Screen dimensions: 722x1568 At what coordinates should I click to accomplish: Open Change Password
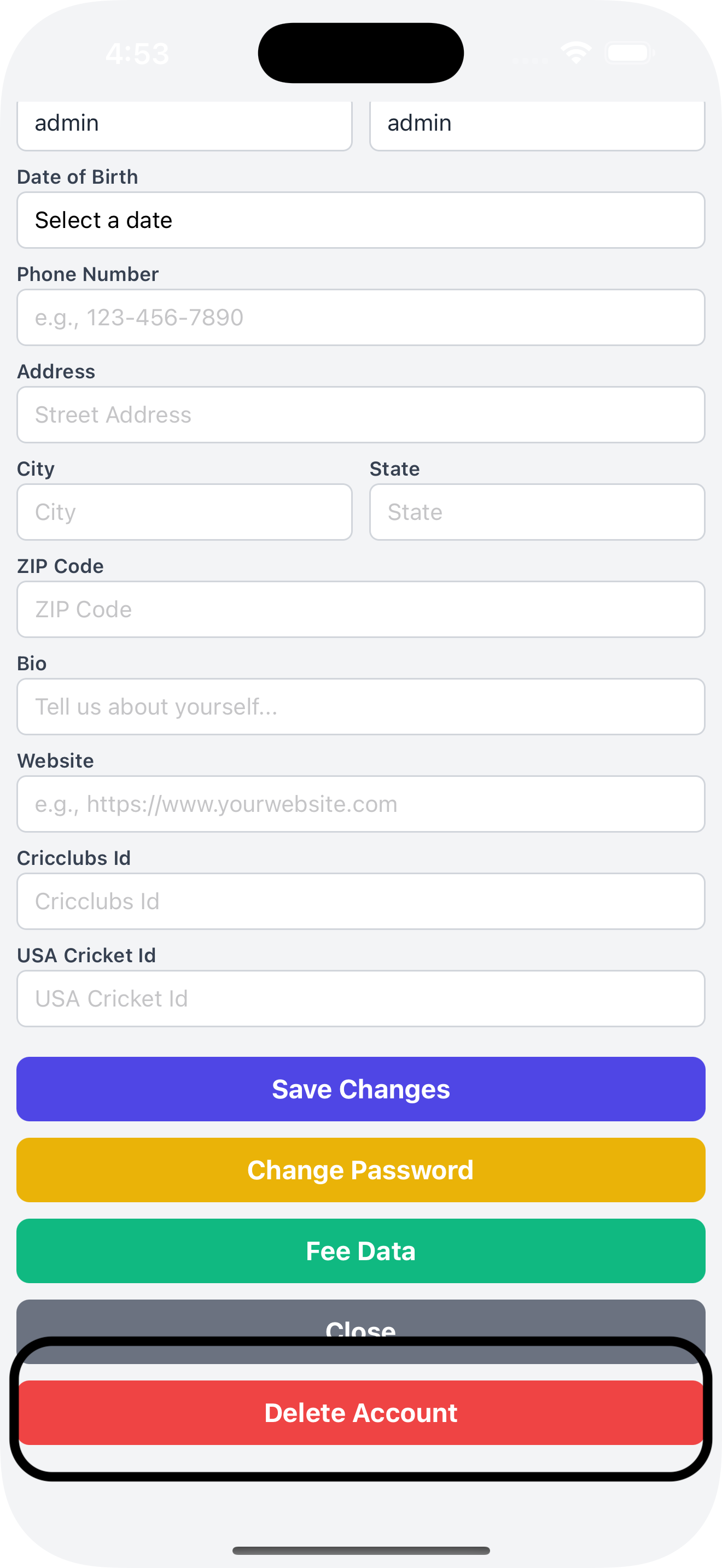(x=360, y=1170)
